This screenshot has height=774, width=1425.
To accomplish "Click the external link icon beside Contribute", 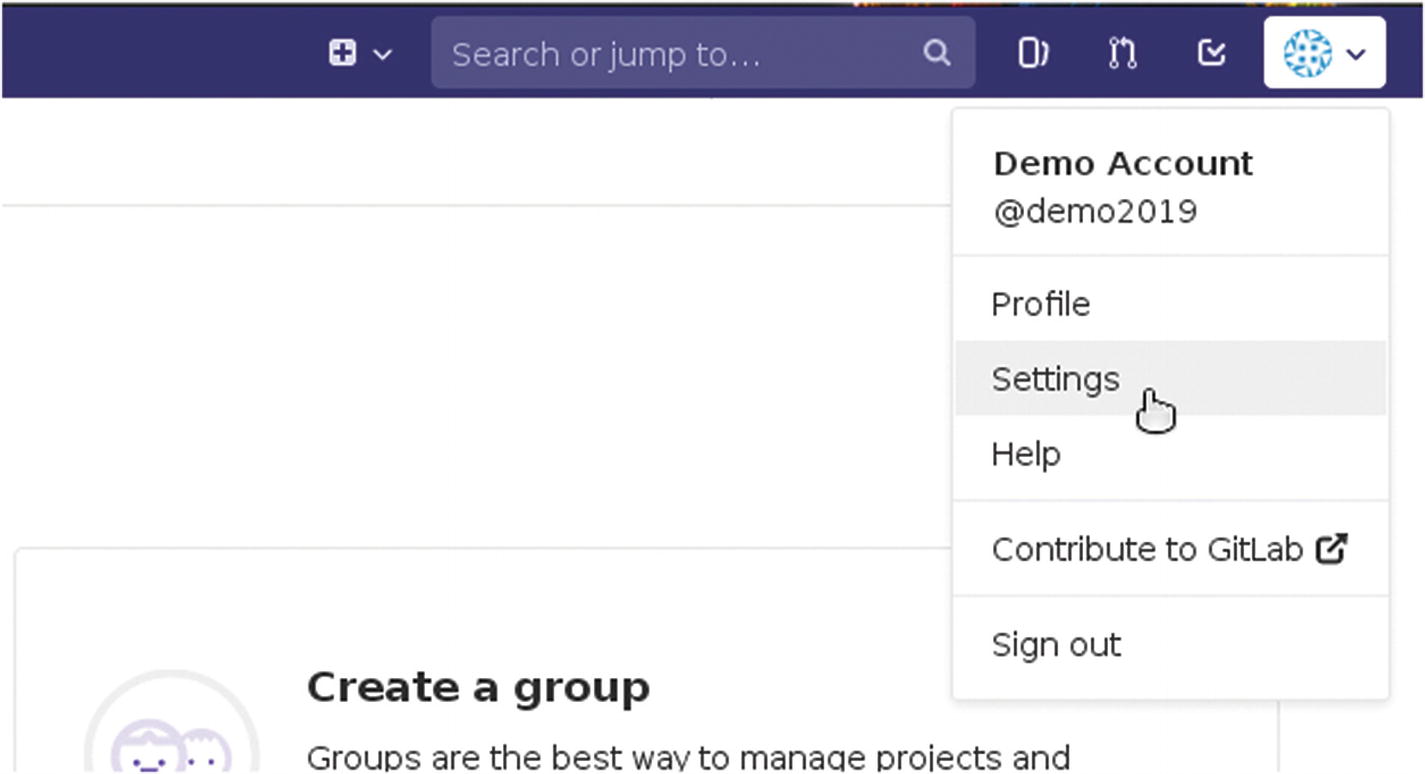I will pos(1331,548).
